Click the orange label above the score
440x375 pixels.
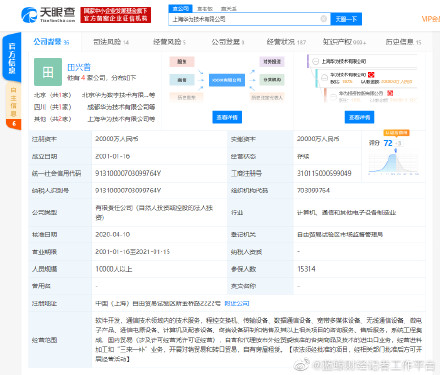396,133
